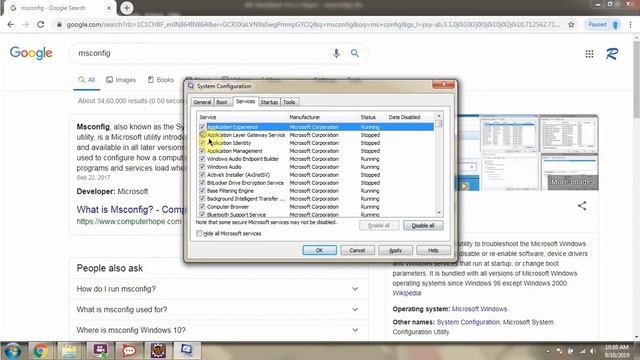Sort services by the Service column header

click(x=242, y=117)
